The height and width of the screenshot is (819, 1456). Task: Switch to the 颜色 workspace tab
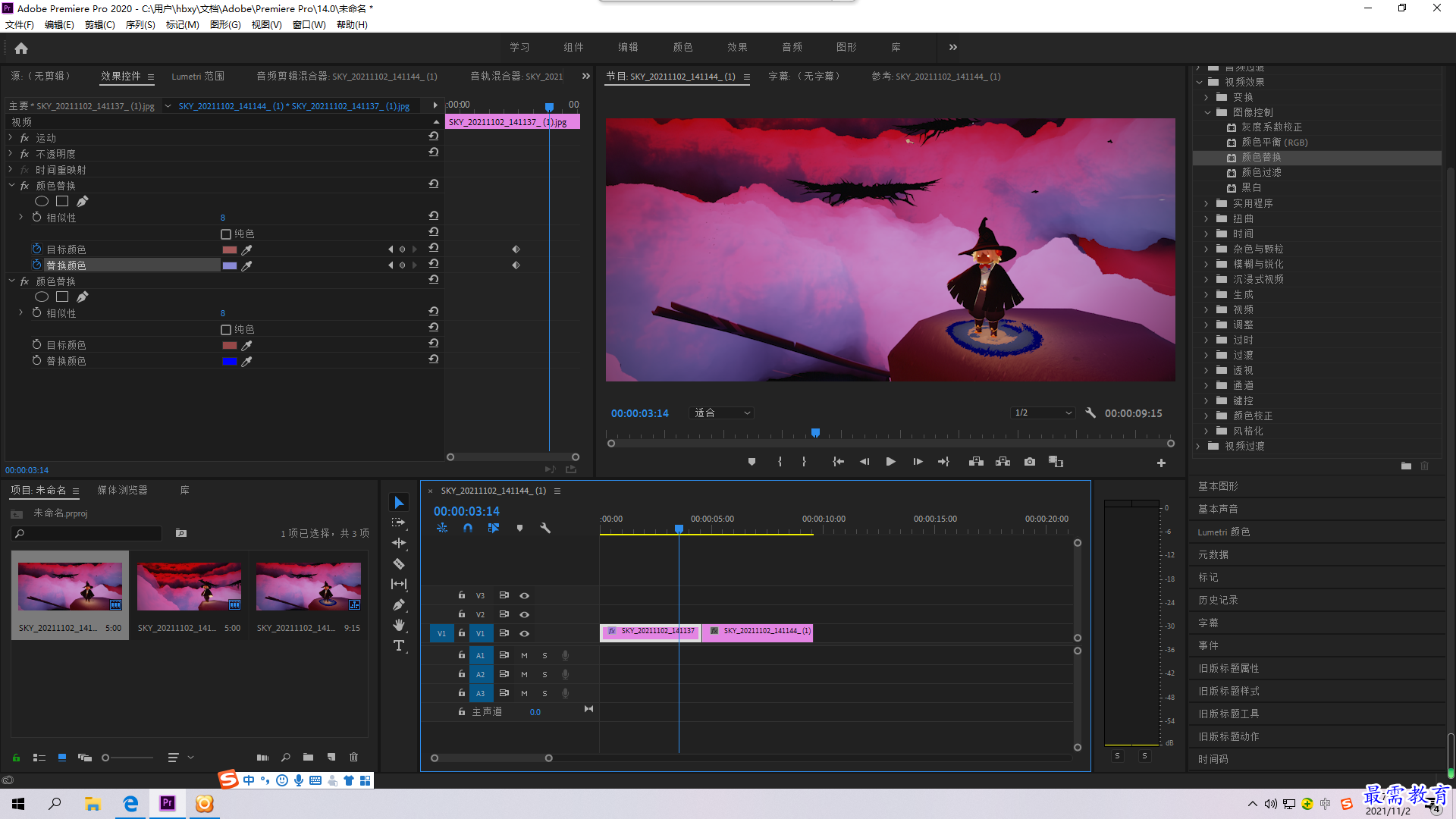click(682, 47)
